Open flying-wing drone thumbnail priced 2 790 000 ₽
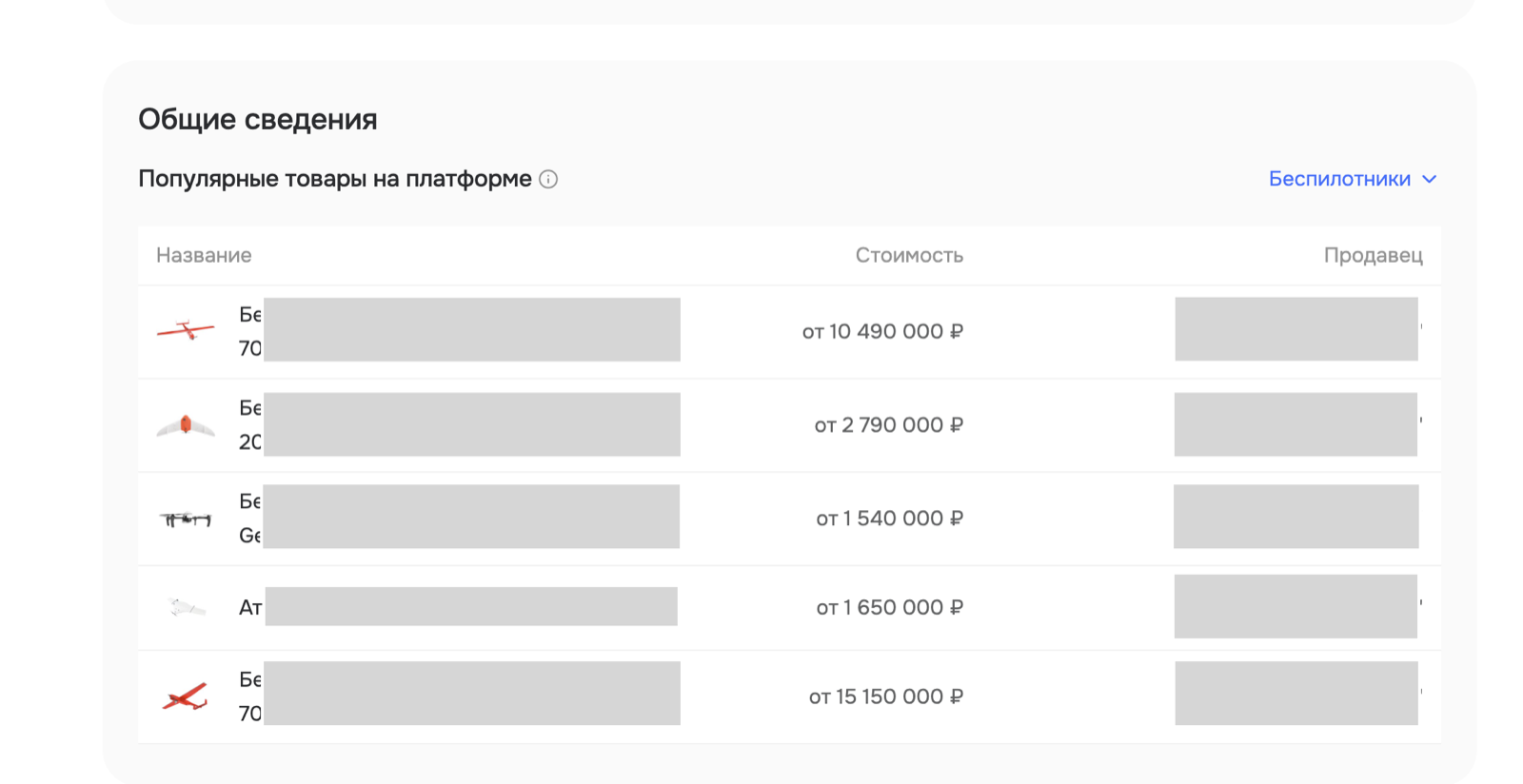The image size is (1523, 784). 186,425
